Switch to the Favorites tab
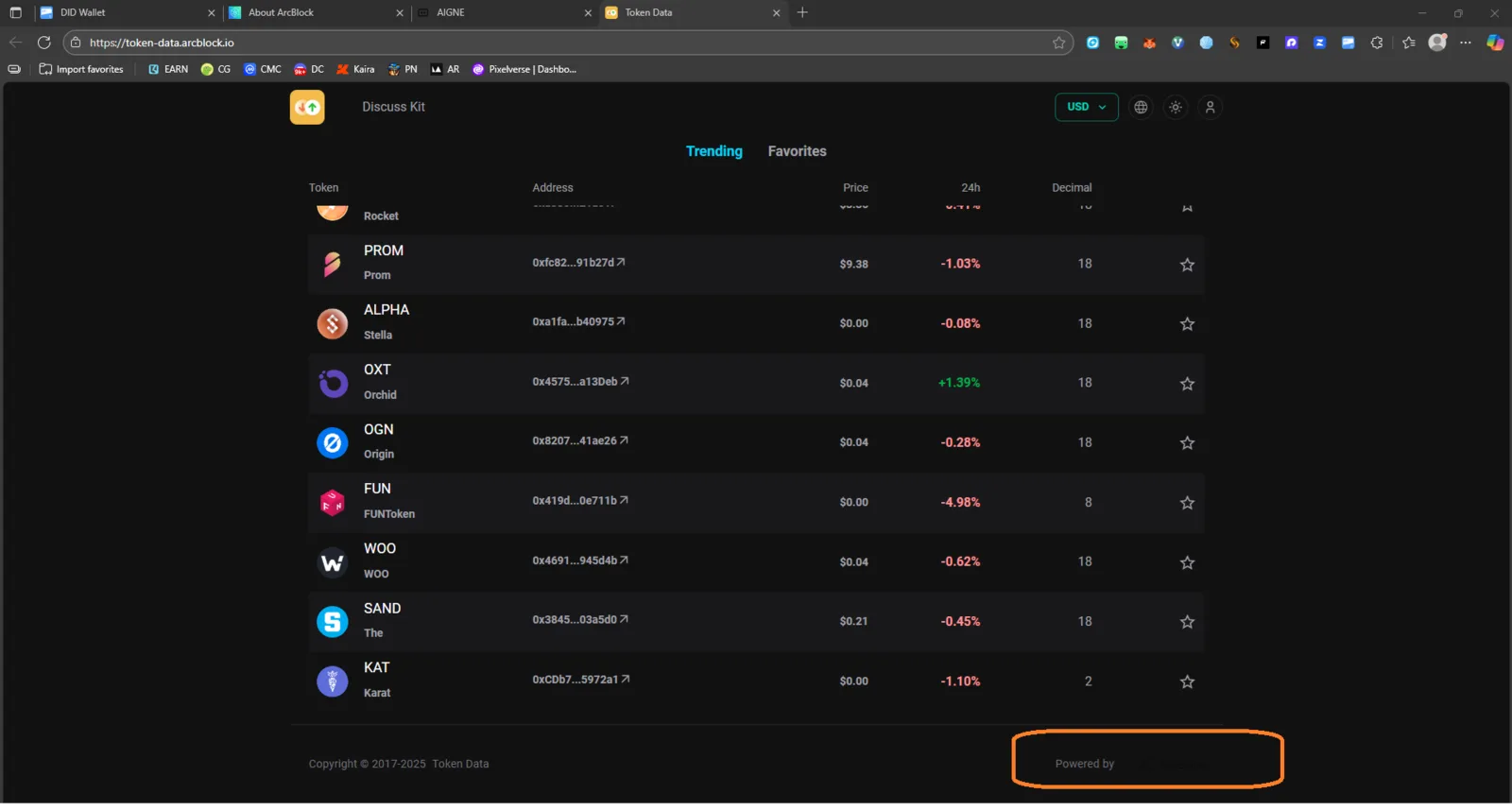The width and height of the screenshot is (1512, 811). click(x=797, y=151)
